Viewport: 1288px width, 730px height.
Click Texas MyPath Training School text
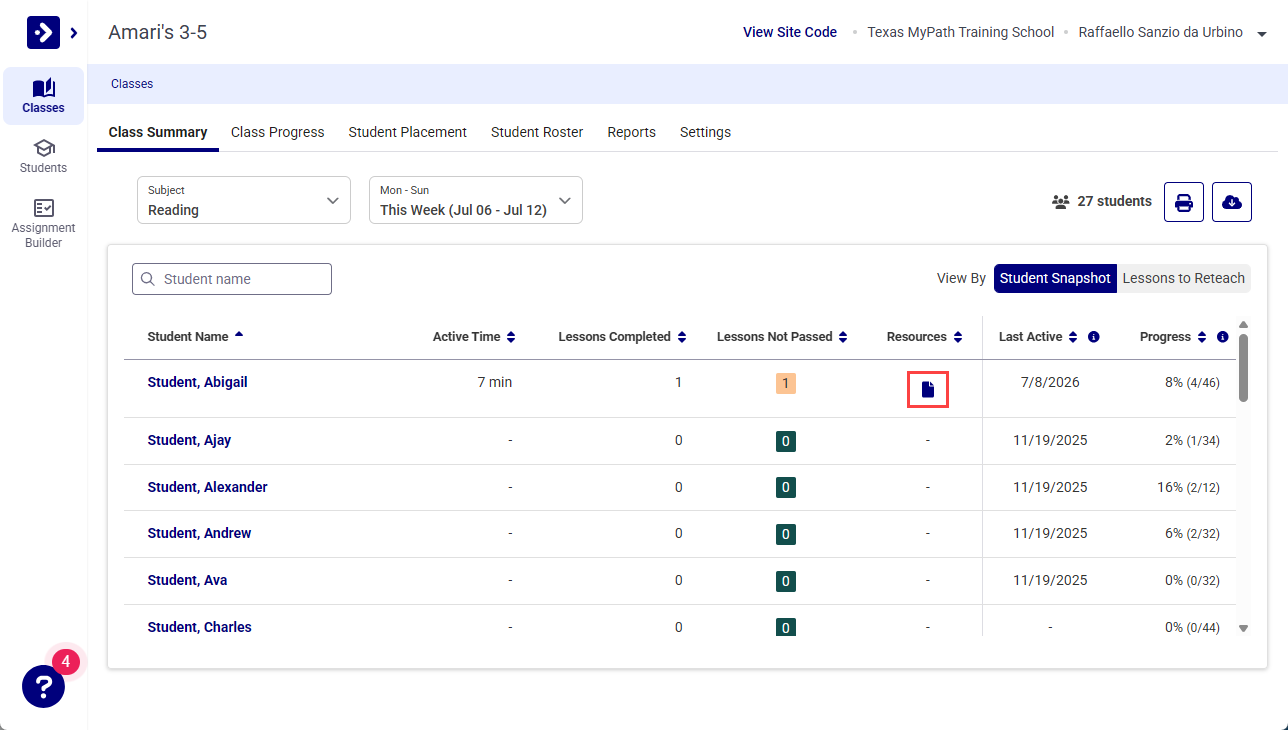coord(960,32)
